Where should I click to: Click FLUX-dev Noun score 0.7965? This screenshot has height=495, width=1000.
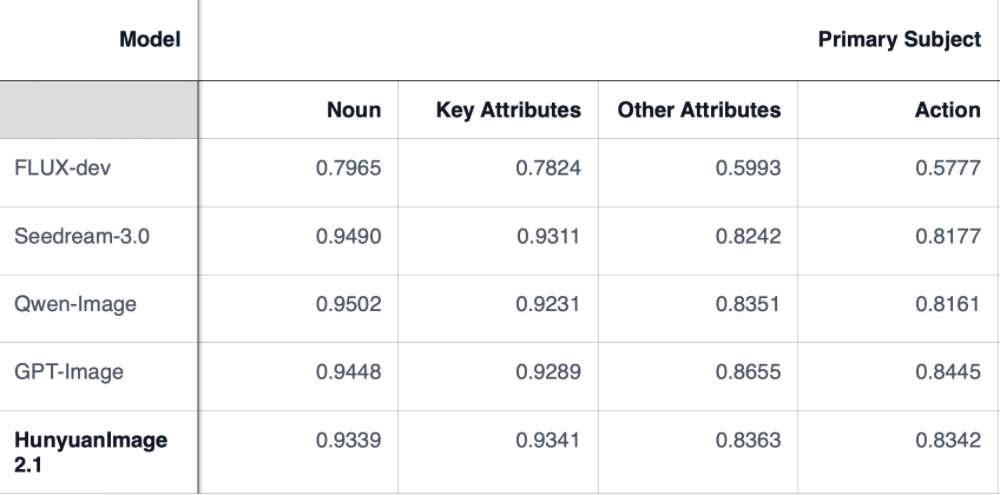pos(348,168)
